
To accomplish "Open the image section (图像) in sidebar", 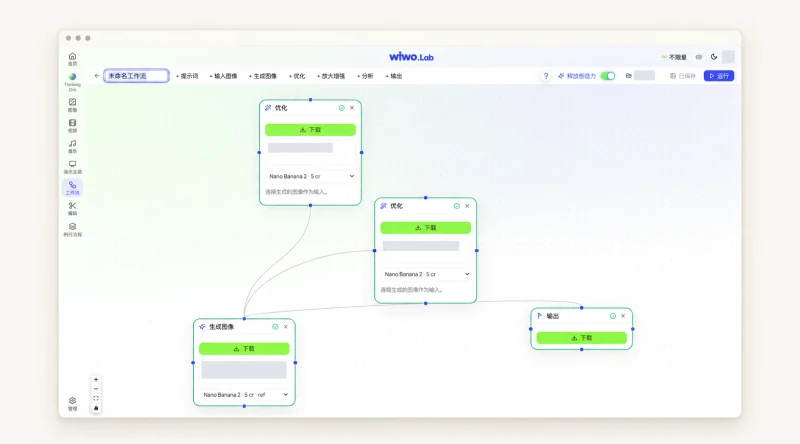I will [x=72, y=105].
